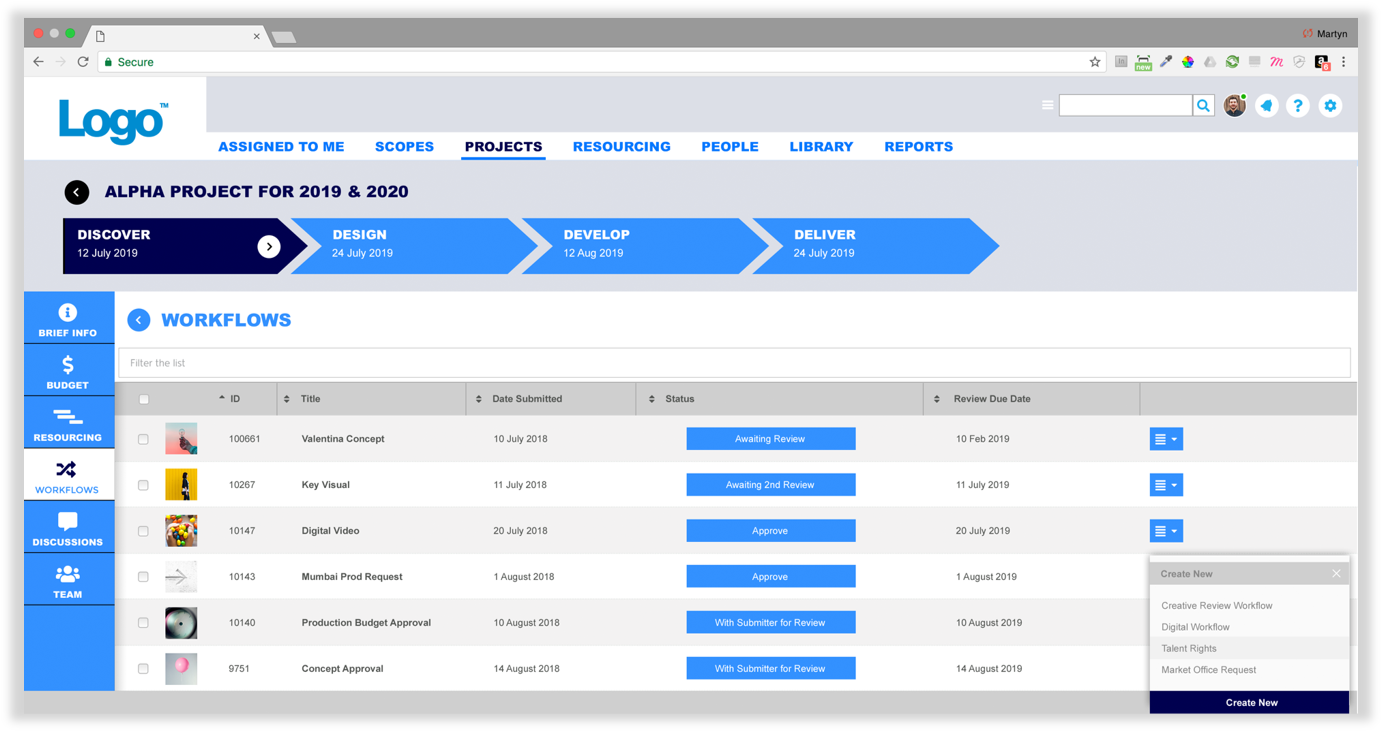1382x731 pixels.
Task: Close the browser tab
Action: (x=257, y=36)
